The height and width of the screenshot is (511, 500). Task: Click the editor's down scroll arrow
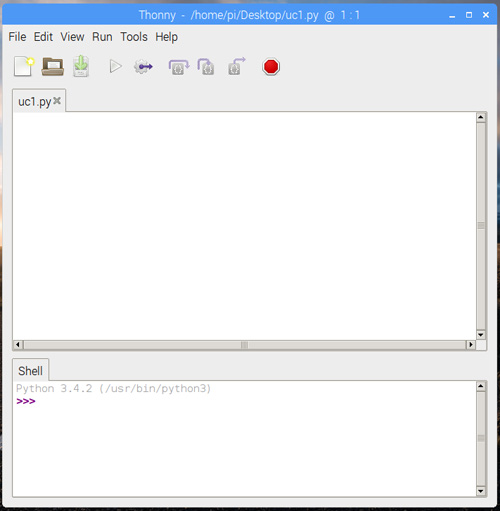481,335
